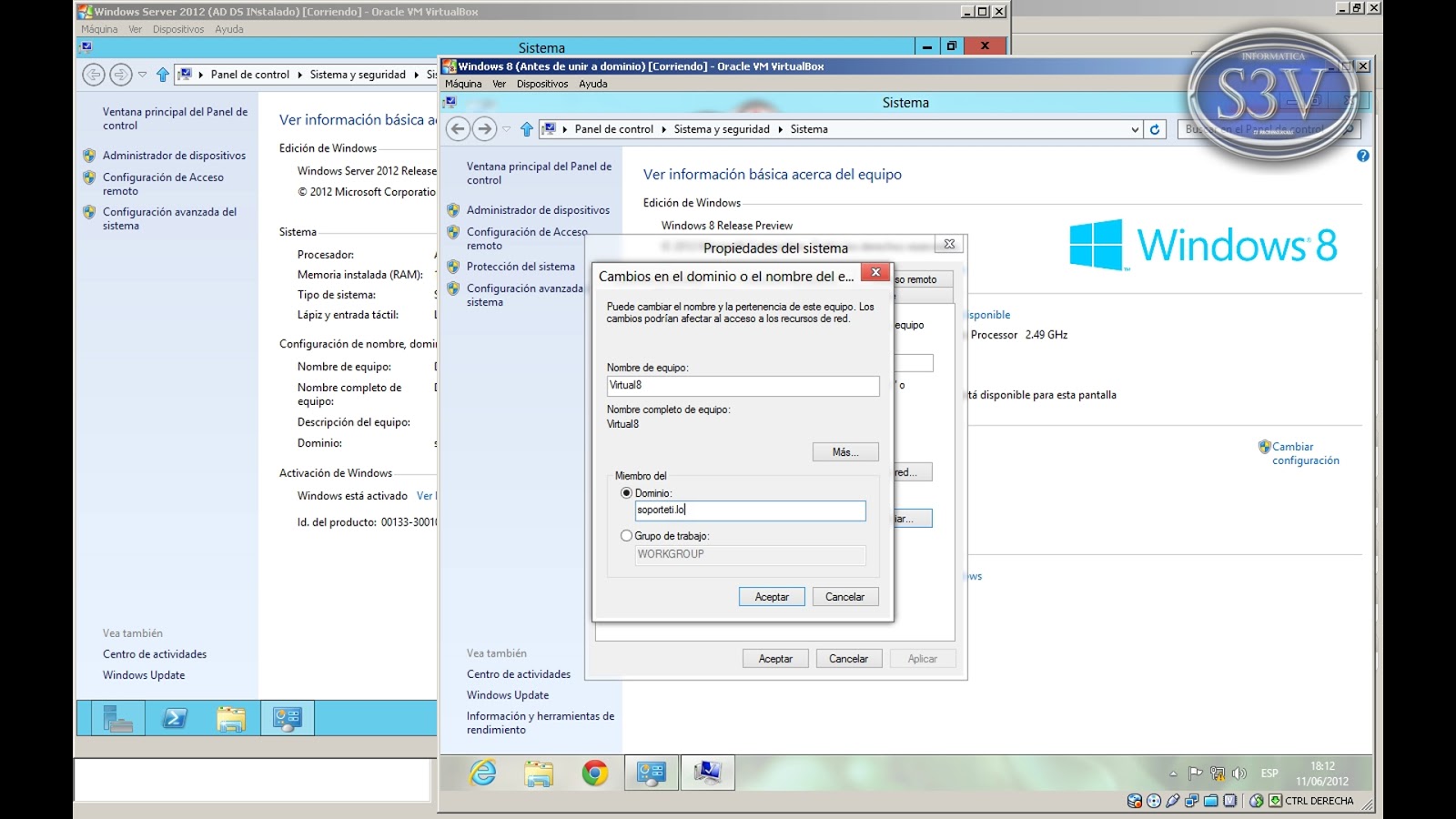Click Ventana principal del Panel de control, Windows 8
Viewport: 1456px width, 819px height.
[539, 173]
